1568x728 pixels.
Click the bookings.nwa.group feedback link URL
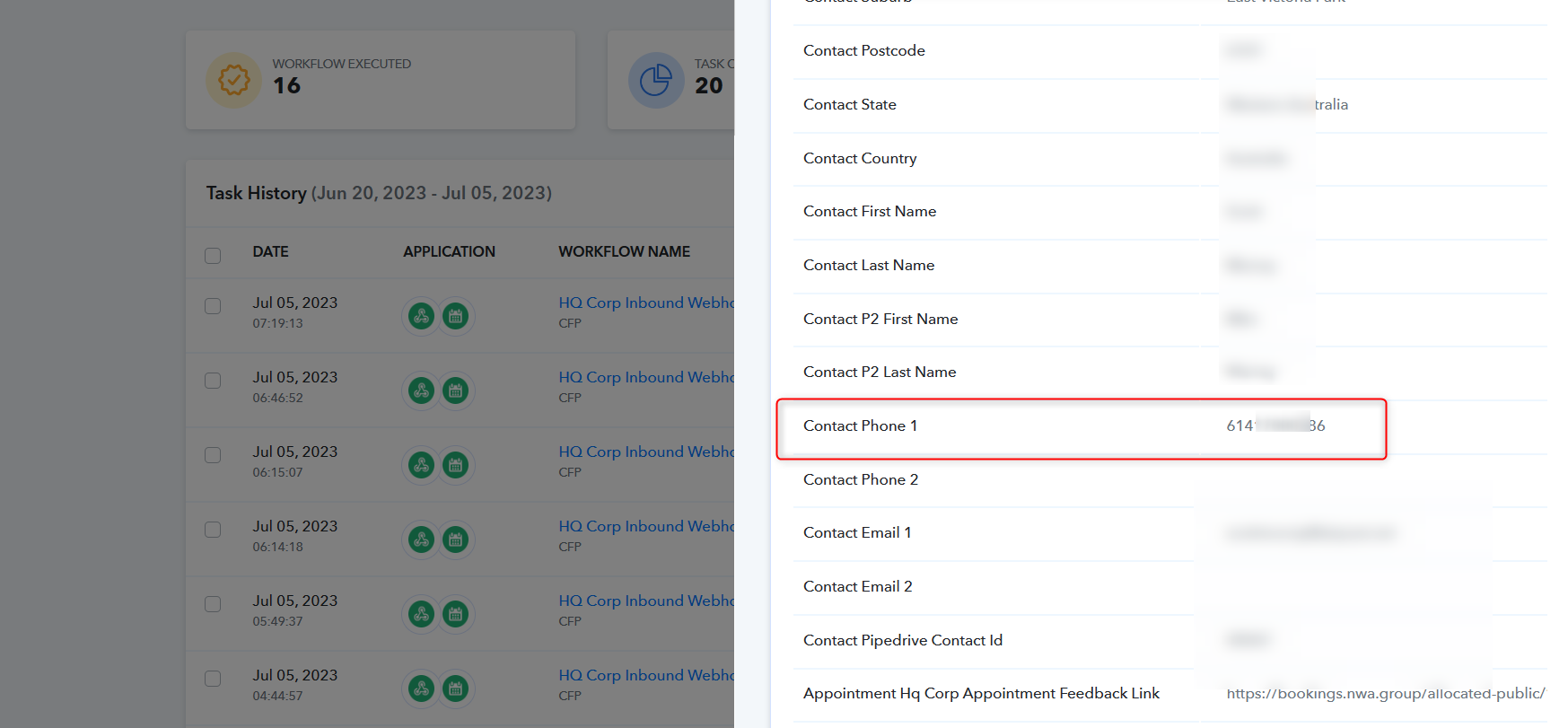coord(1386,694)
